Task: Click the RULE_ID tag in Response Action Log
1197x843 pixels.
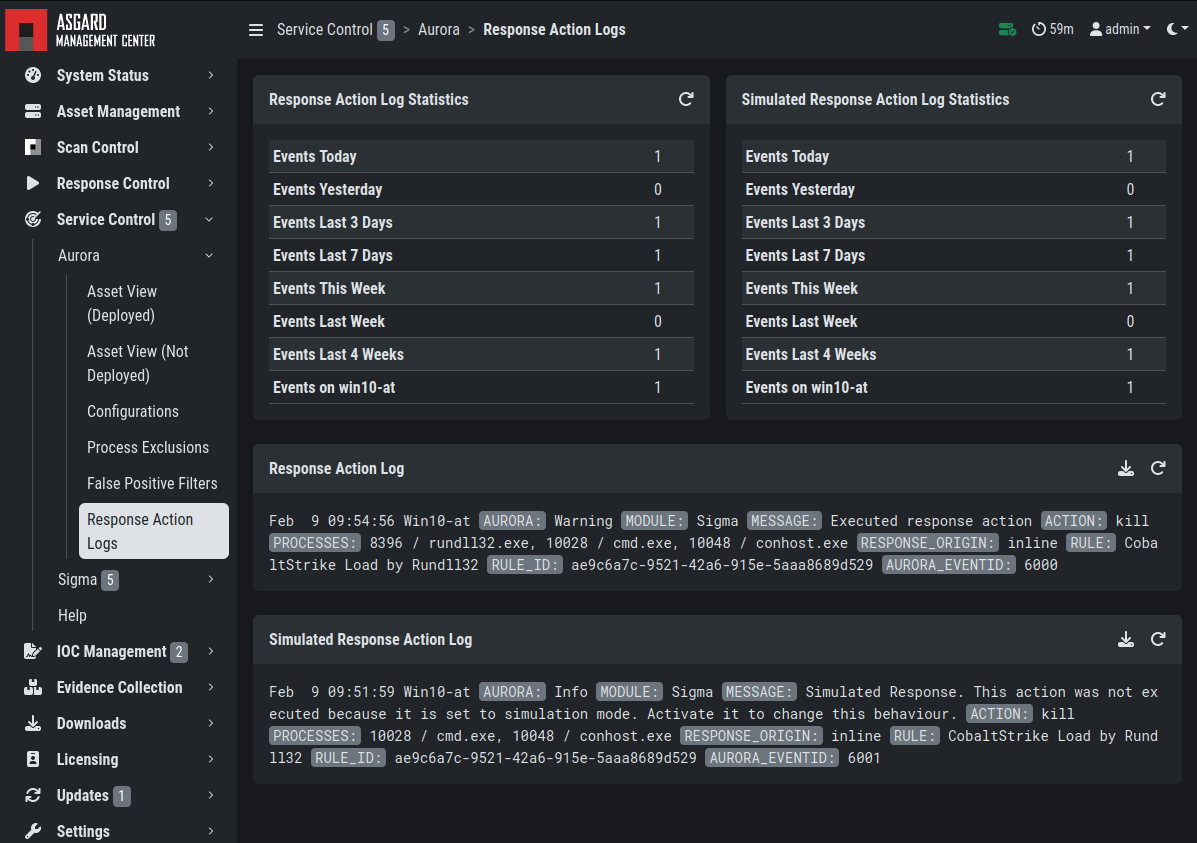Action: point(525,565)
